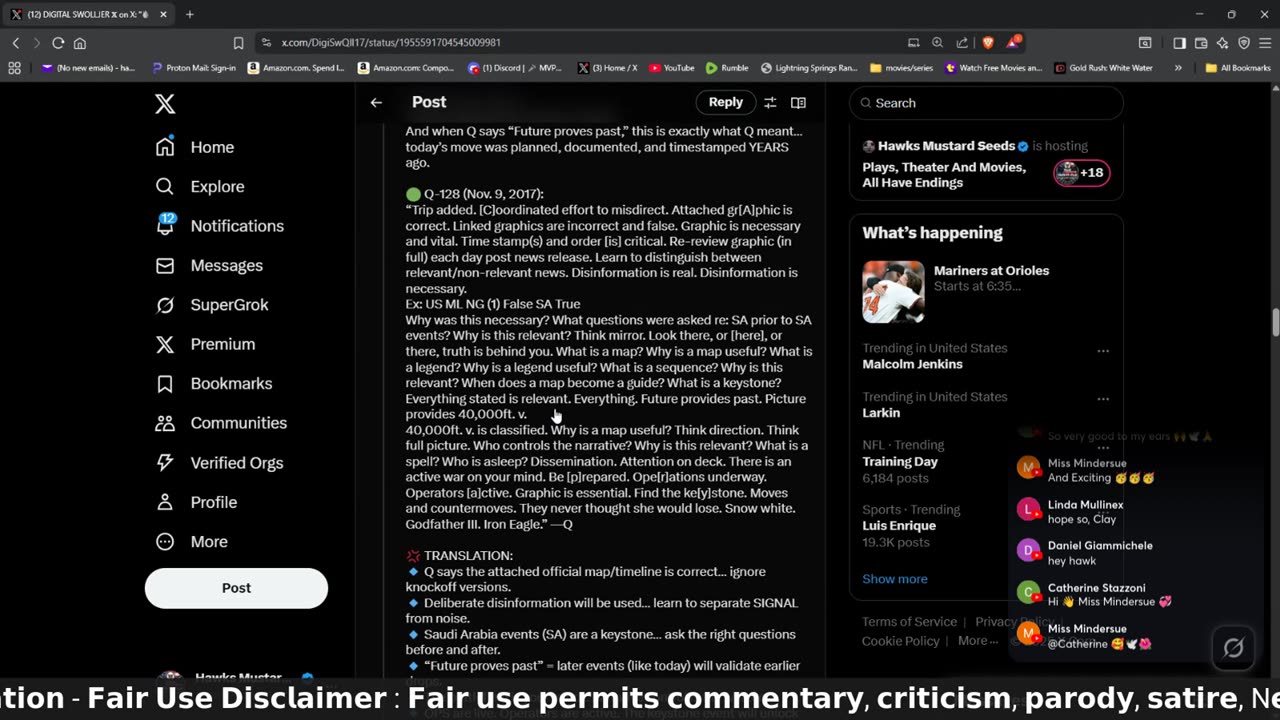Image resolution: width=1280 pixels, height=720 pixels.
Task: Open the tab search icon in toolbar
Action: point(1145,43)
